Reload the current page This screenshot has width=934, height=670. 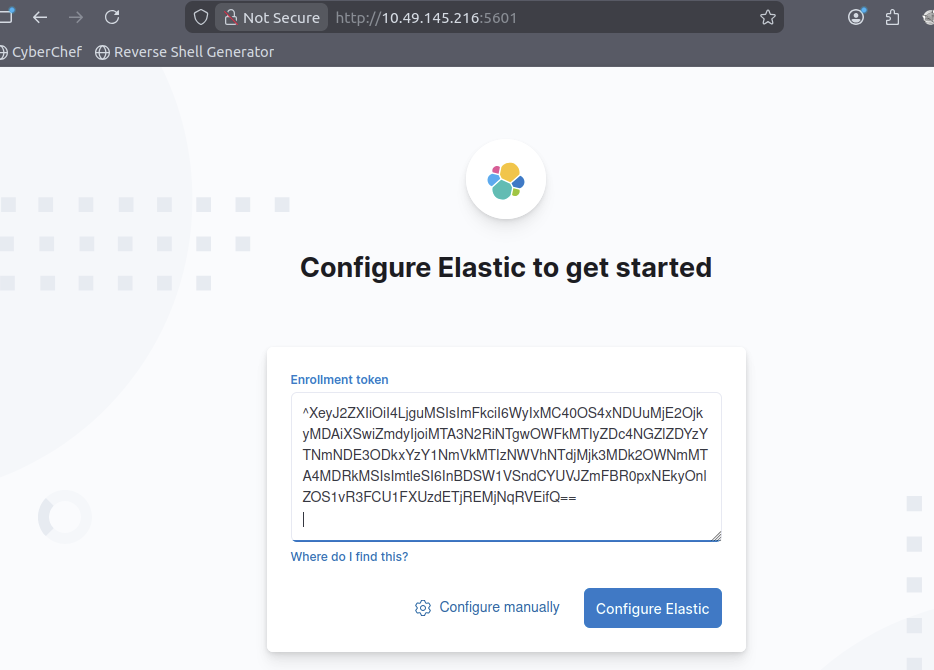(x=112, y=17)
